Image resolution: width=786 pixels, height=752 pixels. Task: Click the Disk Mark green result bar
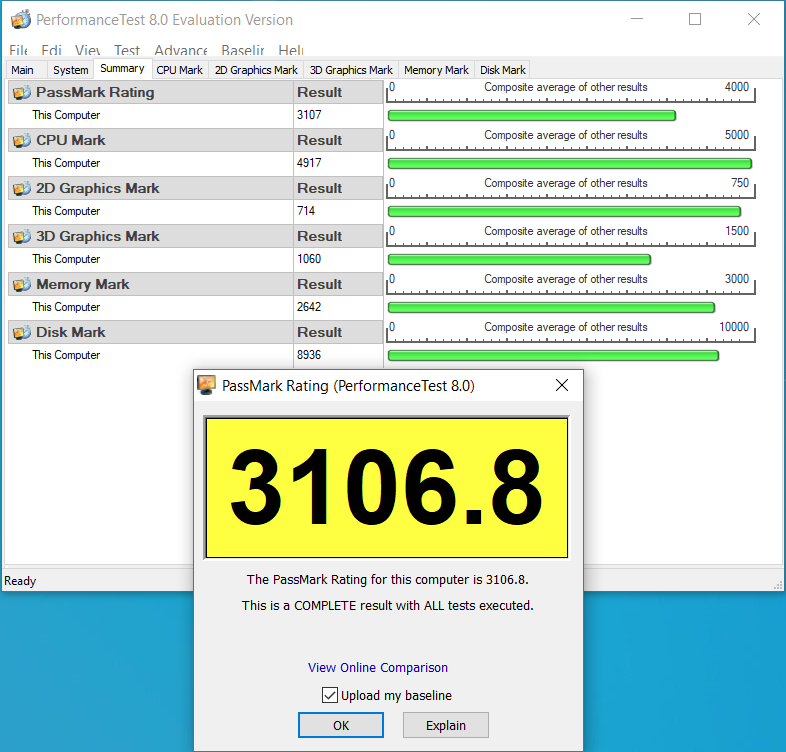click(x=553, y=355)
